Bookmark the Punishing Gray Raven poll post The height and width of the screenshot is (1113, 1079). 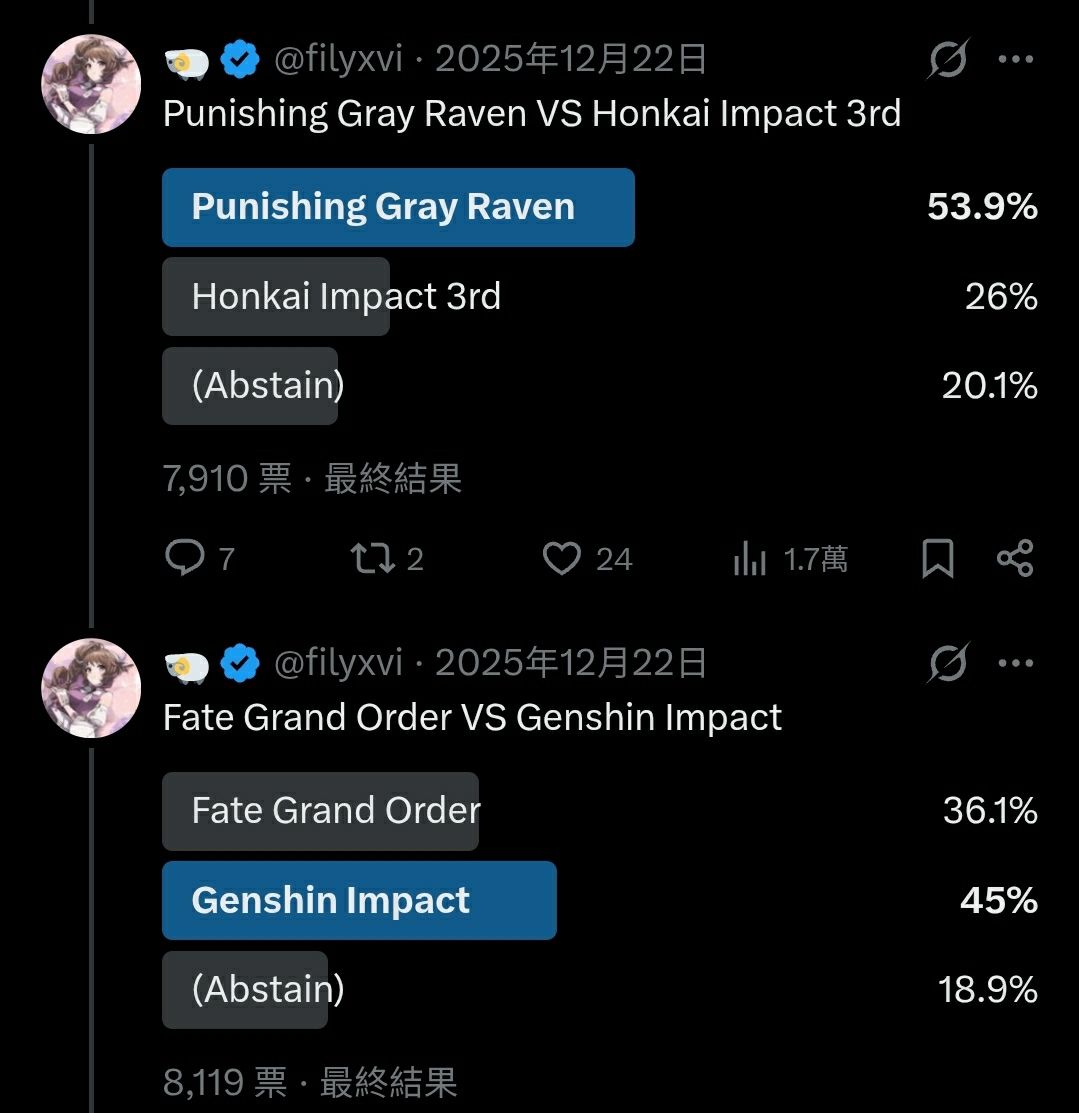pyautogui.click(x=937, y=558)
